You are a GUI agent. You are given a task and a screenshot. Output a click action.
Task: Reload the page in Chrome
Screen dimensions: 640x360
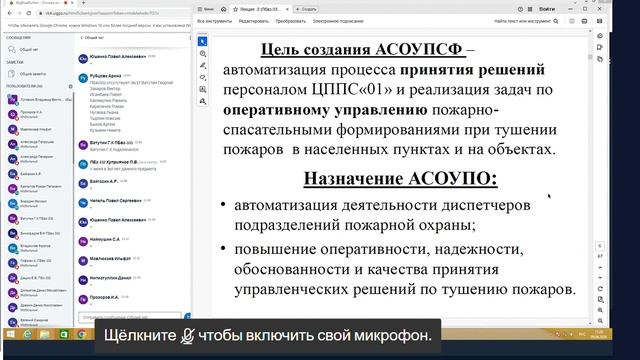tap(29, 13)
